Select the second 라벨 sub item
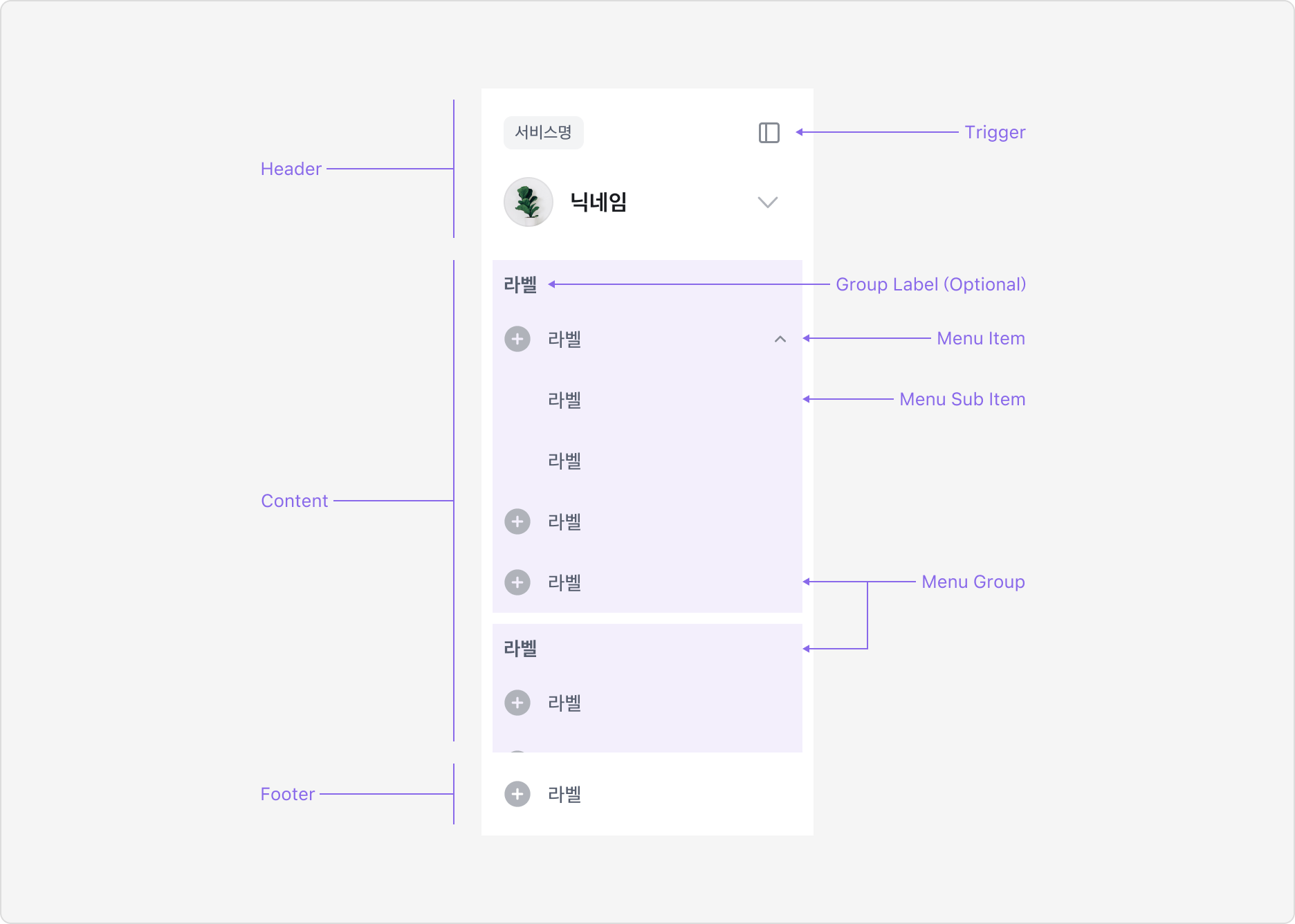Image resolution: width=1295 pixels, height=924 pixels. (647, 461)
